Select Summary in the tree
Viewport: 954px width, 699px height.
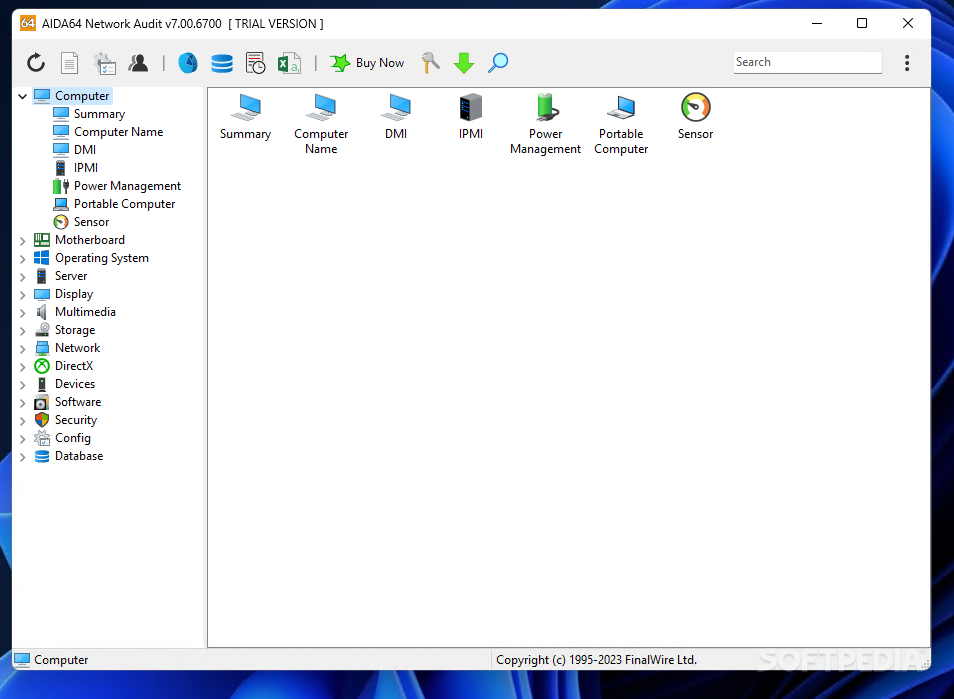(99, 114)
